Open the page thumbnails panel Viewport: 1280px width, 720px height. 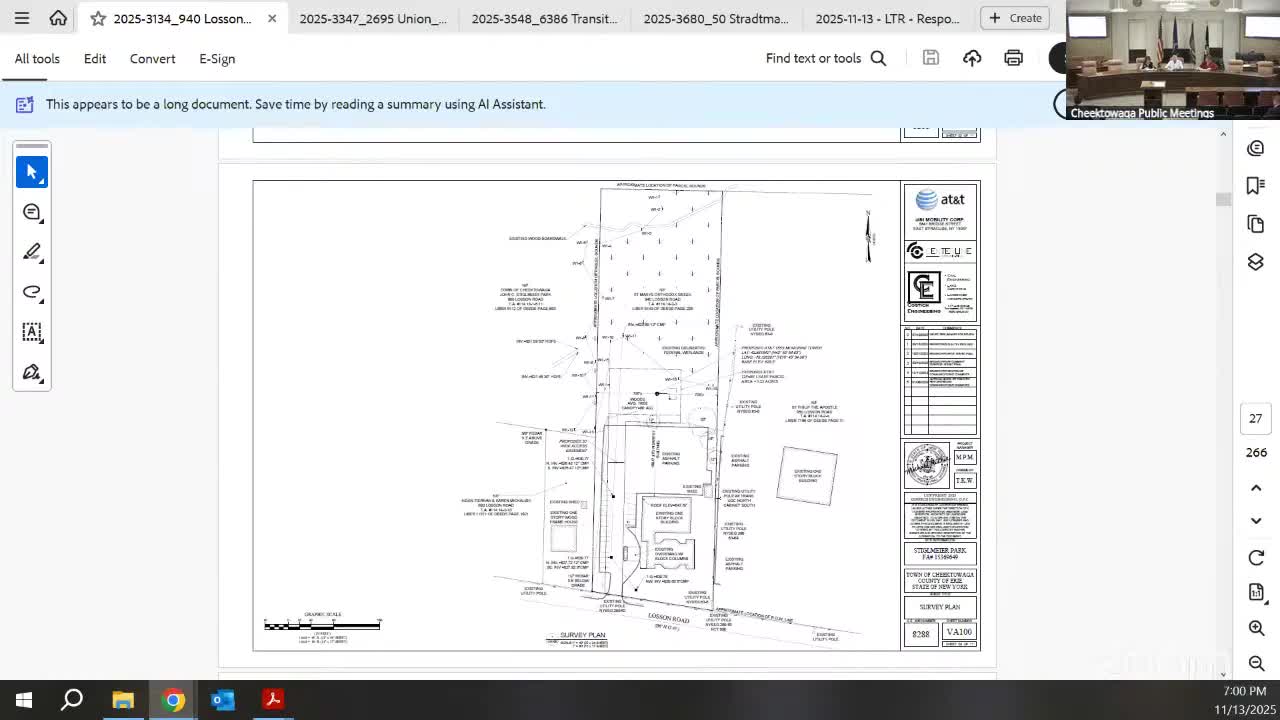(1256, 224)
